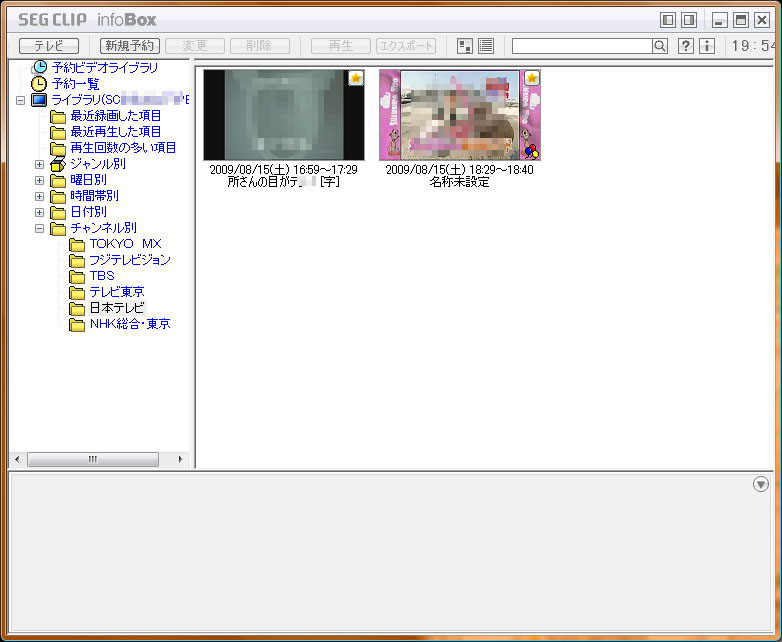
Task: Switch to thumbnail view mode icon
Action: [x=465, y=46]
